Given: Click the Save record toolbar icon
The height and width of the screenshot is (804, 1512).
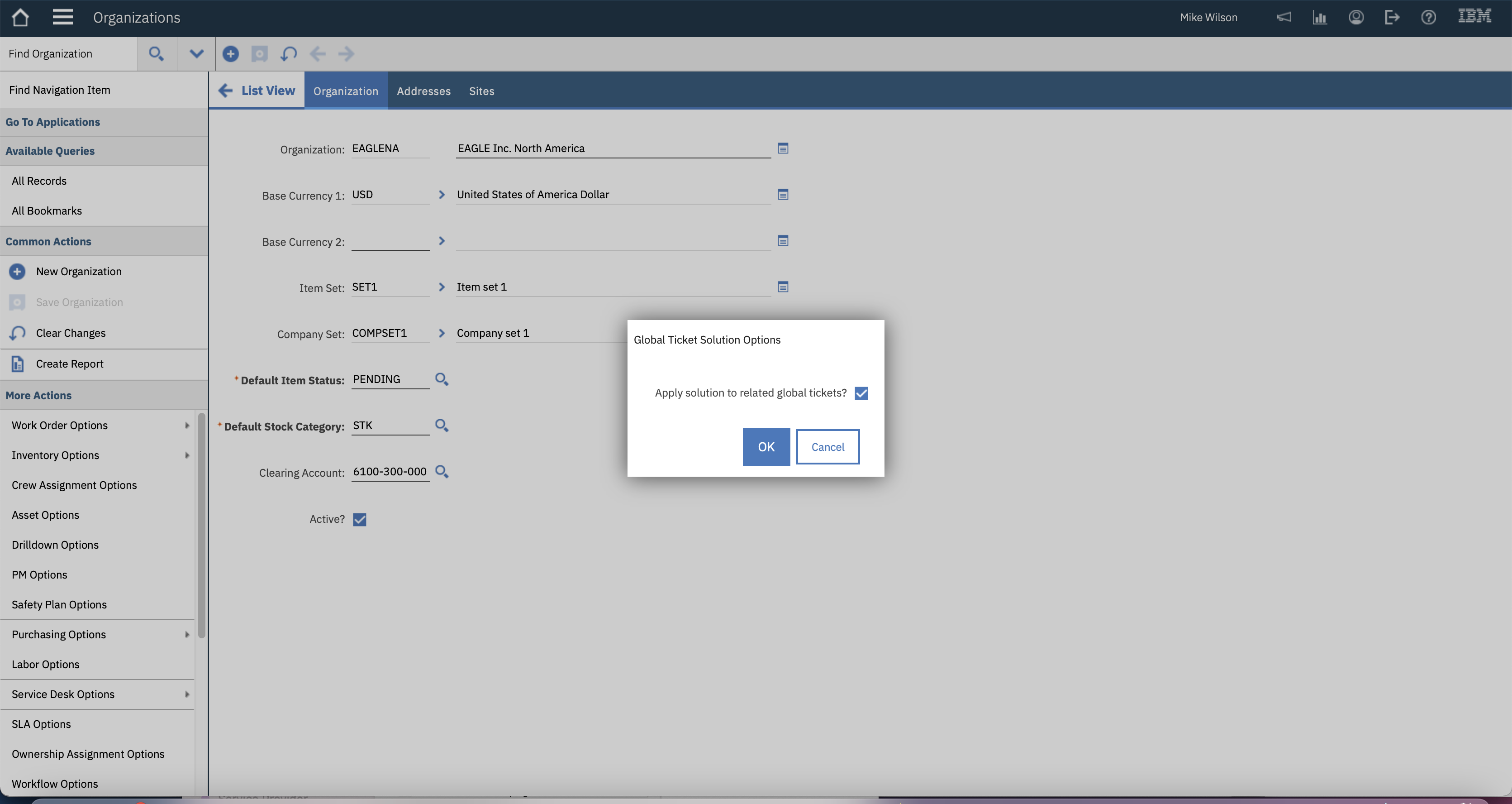Looking at the screenshot, I should click(259, 53).
